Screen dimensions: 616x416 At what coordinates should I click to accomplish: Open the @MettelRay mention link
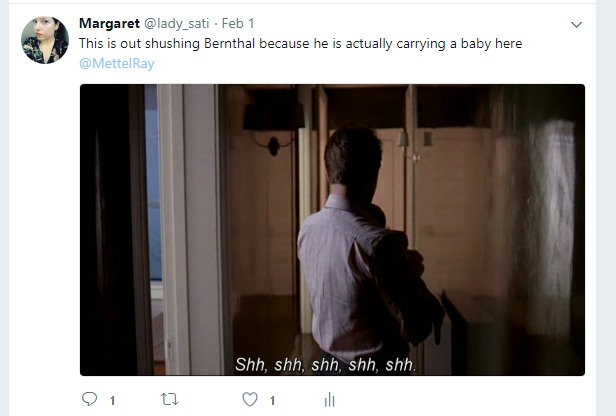pyautogui.click(x=117, y=64)
